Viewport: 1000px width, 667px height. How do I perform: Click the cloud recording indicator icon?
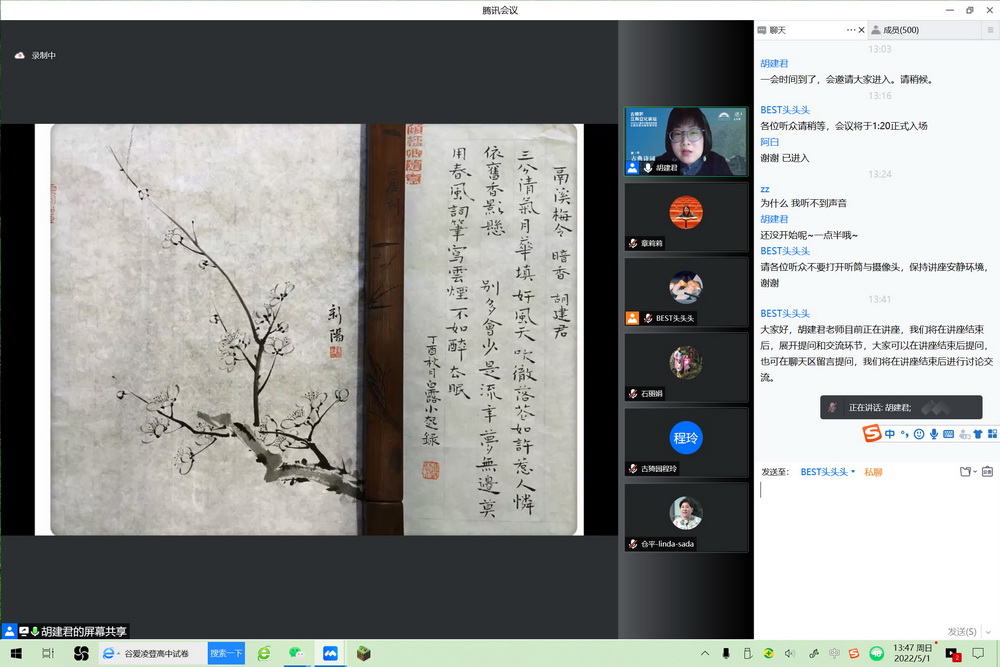click(20, 55)
